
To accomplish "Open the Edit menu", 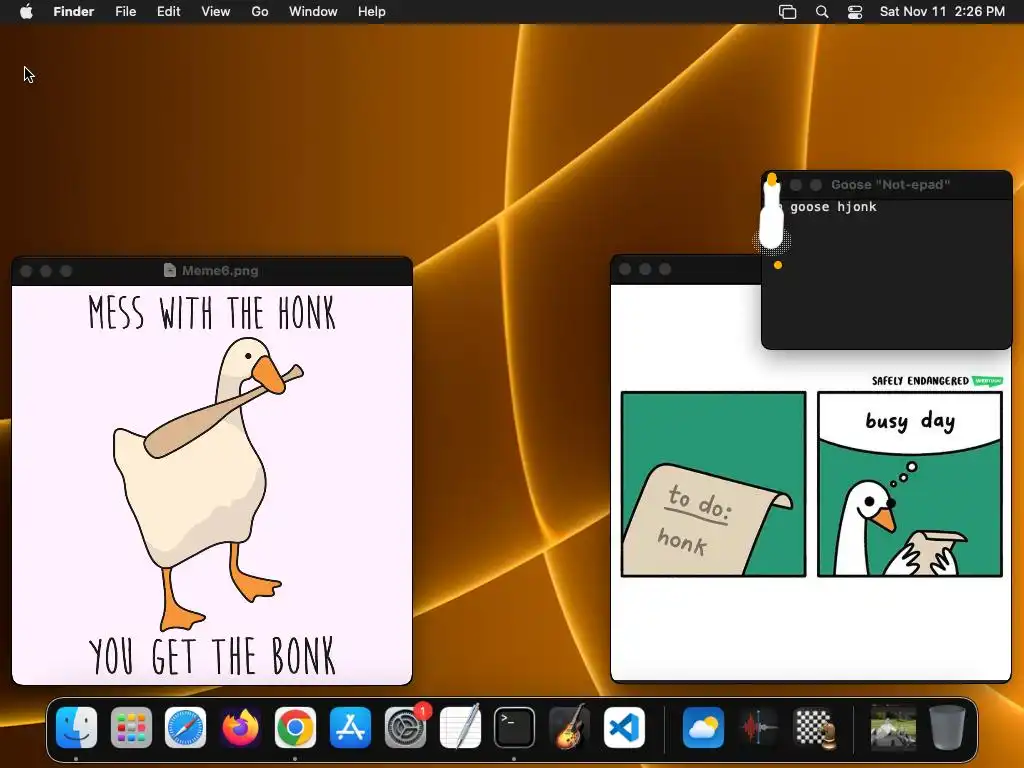I will [168, 11].
